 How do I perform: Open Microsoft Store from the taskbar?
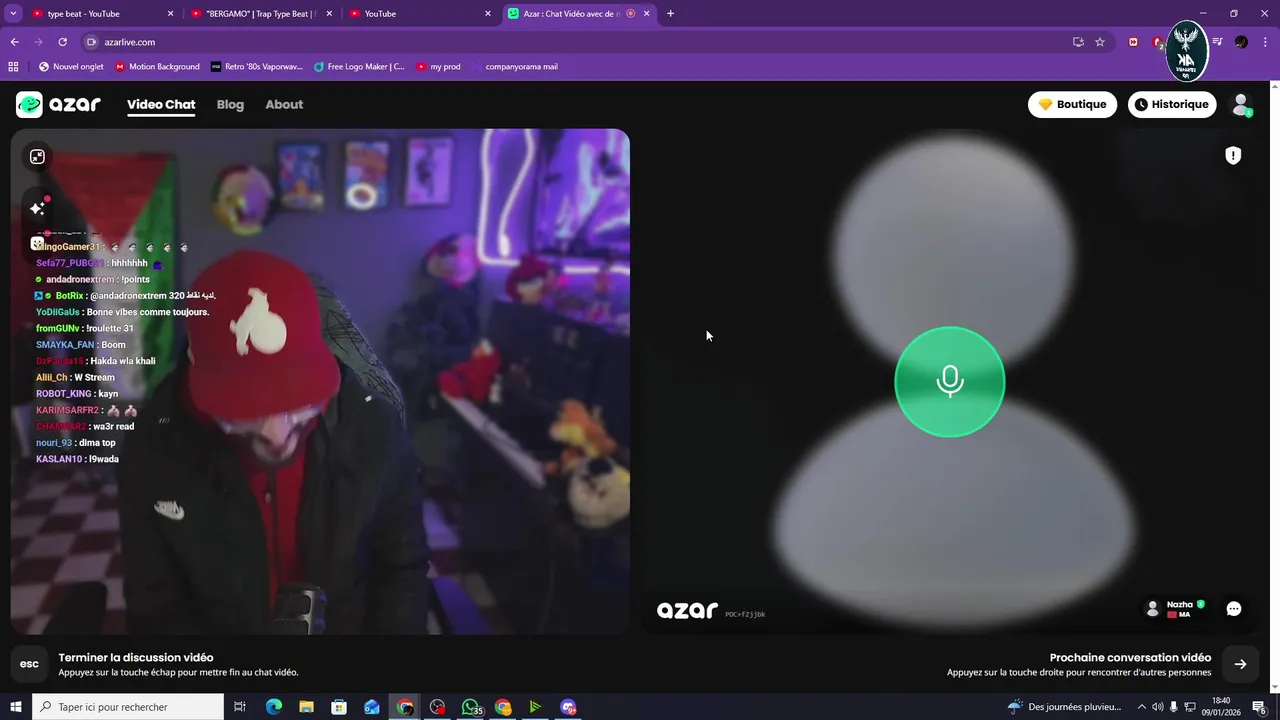[x=339, y=707]
